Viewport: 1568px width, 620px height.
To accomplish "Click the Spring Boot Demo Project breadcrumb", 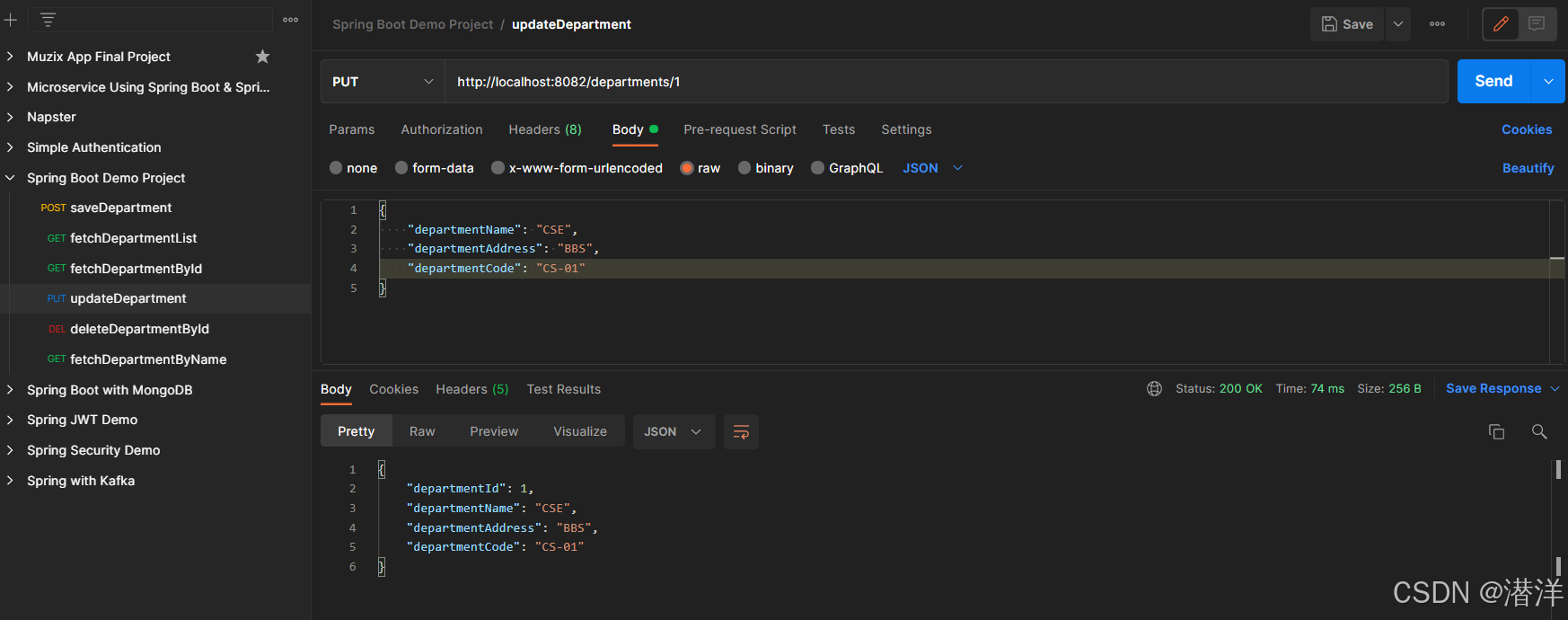I will click(413, 24).
